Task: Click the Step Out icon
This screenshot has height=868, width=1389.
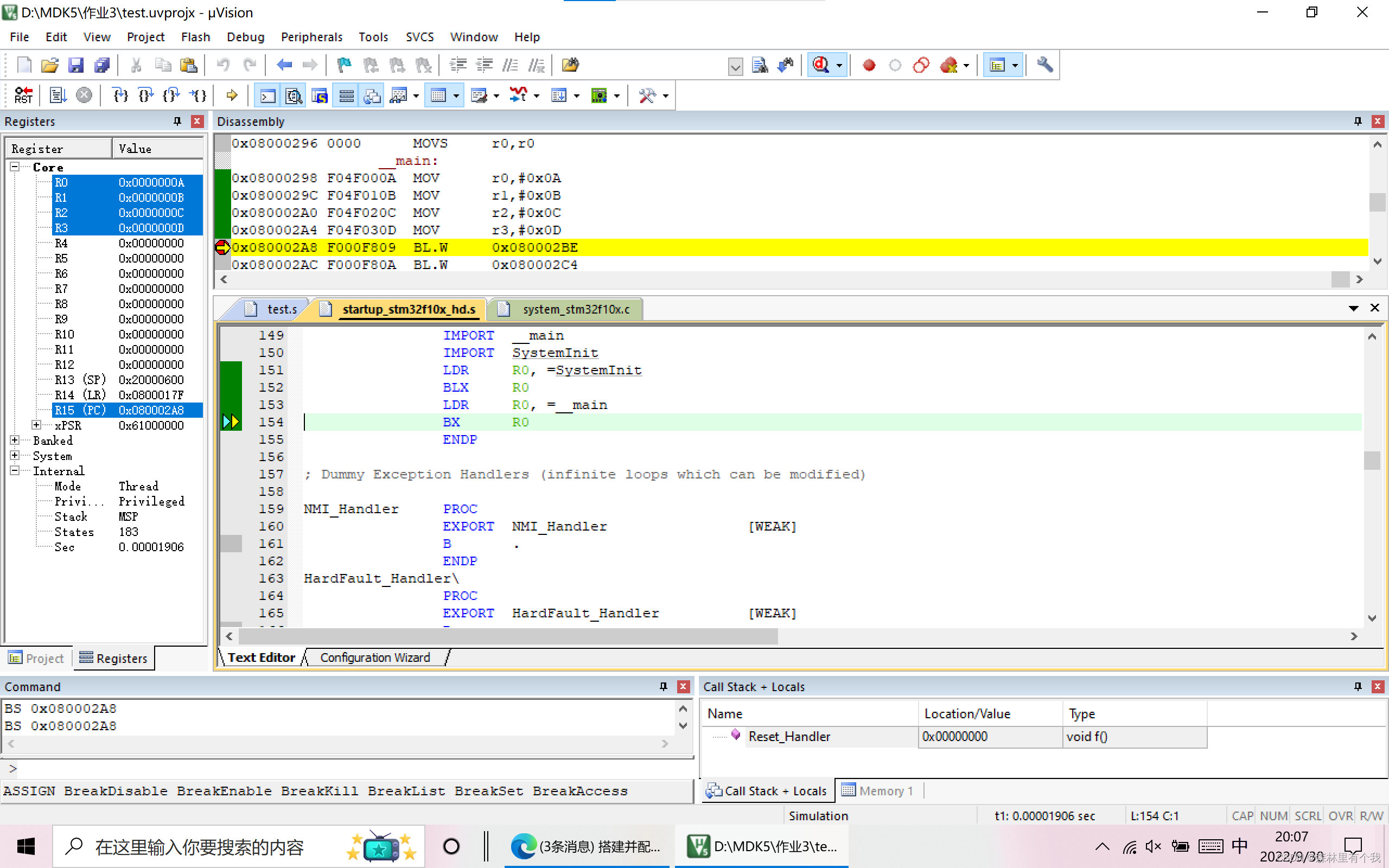Action: 171,95
